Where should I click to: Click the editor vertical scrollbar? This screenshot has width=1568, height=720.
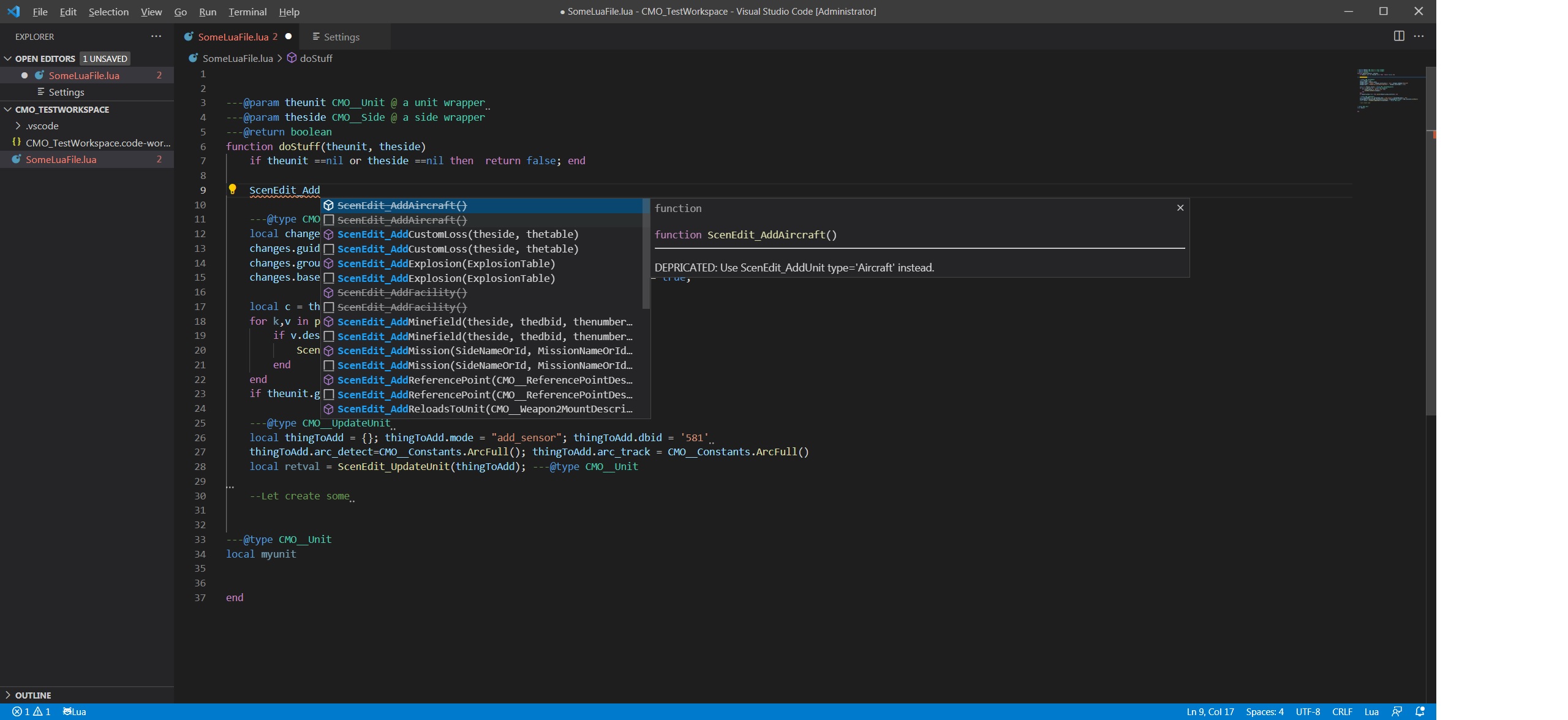tap(1431, 241)
